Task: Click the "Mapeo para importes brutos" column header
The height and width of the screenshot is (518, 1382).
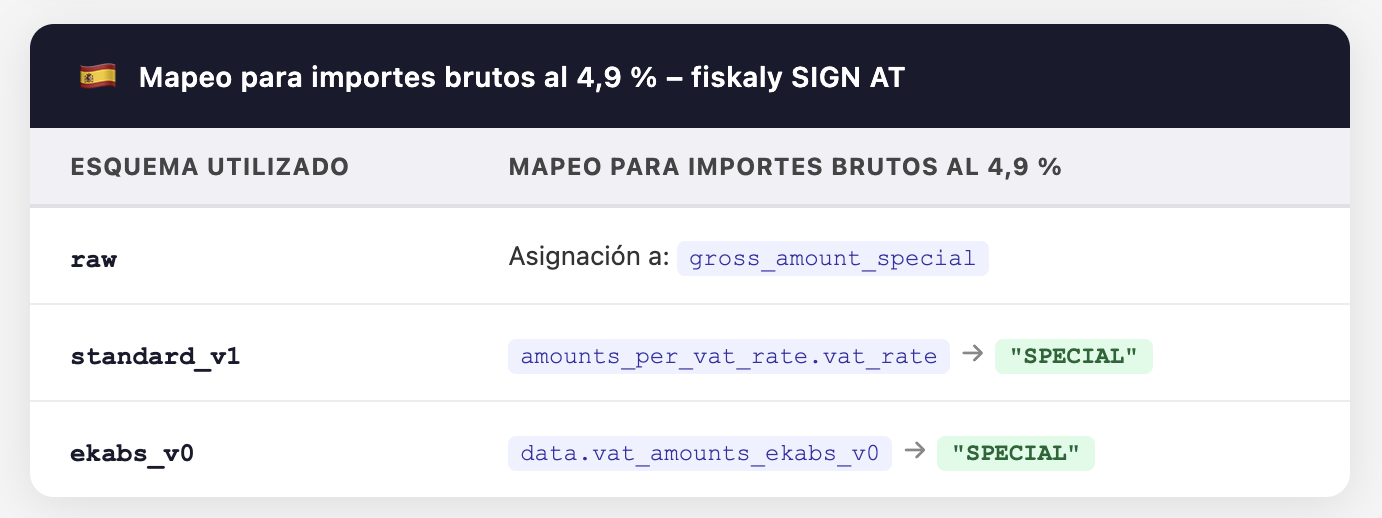Action: pos(784,167)
